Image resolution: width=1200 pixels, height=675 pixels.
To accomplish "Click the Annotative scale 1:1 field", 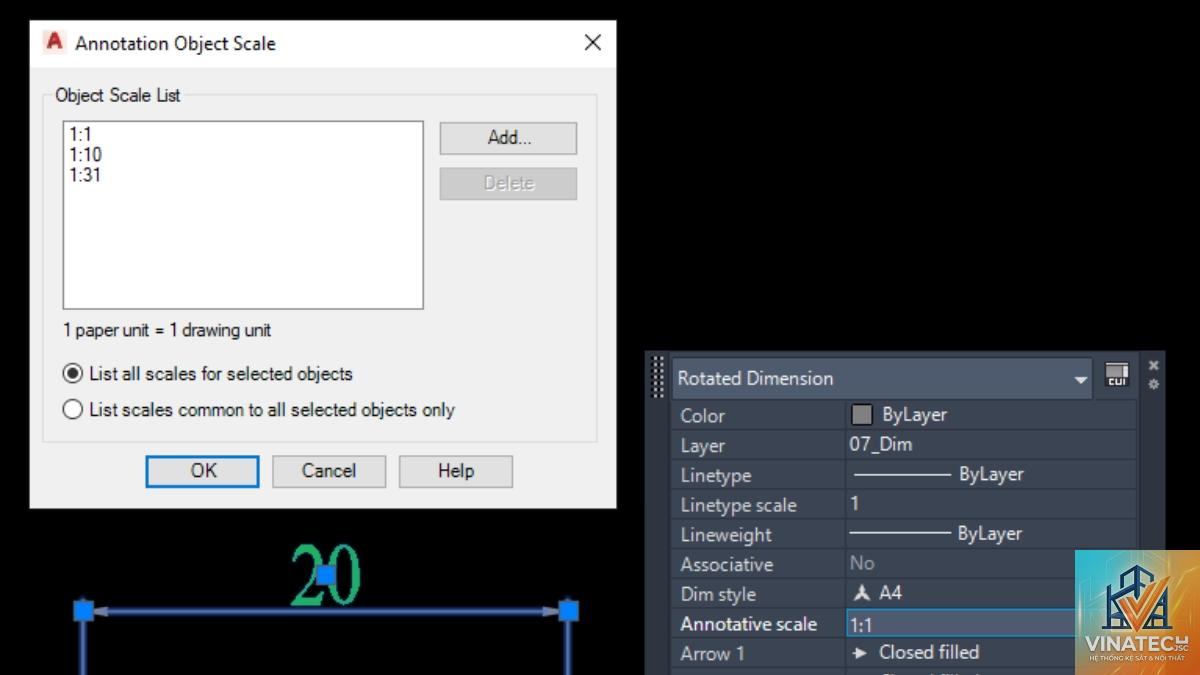I will pyautogui.click(x=961, y=624).
